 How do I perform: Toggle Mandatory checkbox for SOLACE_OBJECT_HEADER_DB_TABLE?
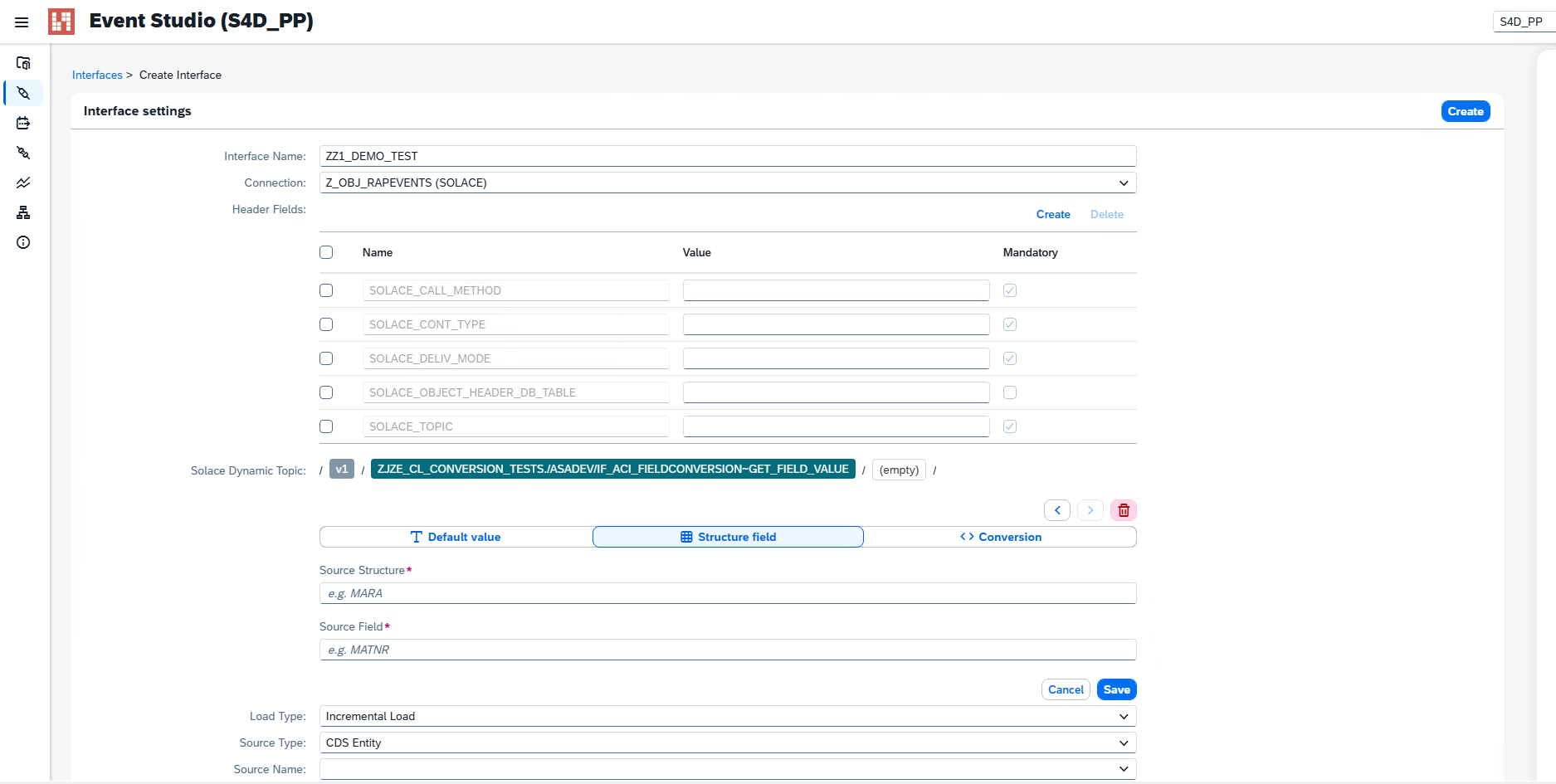coord(1010,392)
